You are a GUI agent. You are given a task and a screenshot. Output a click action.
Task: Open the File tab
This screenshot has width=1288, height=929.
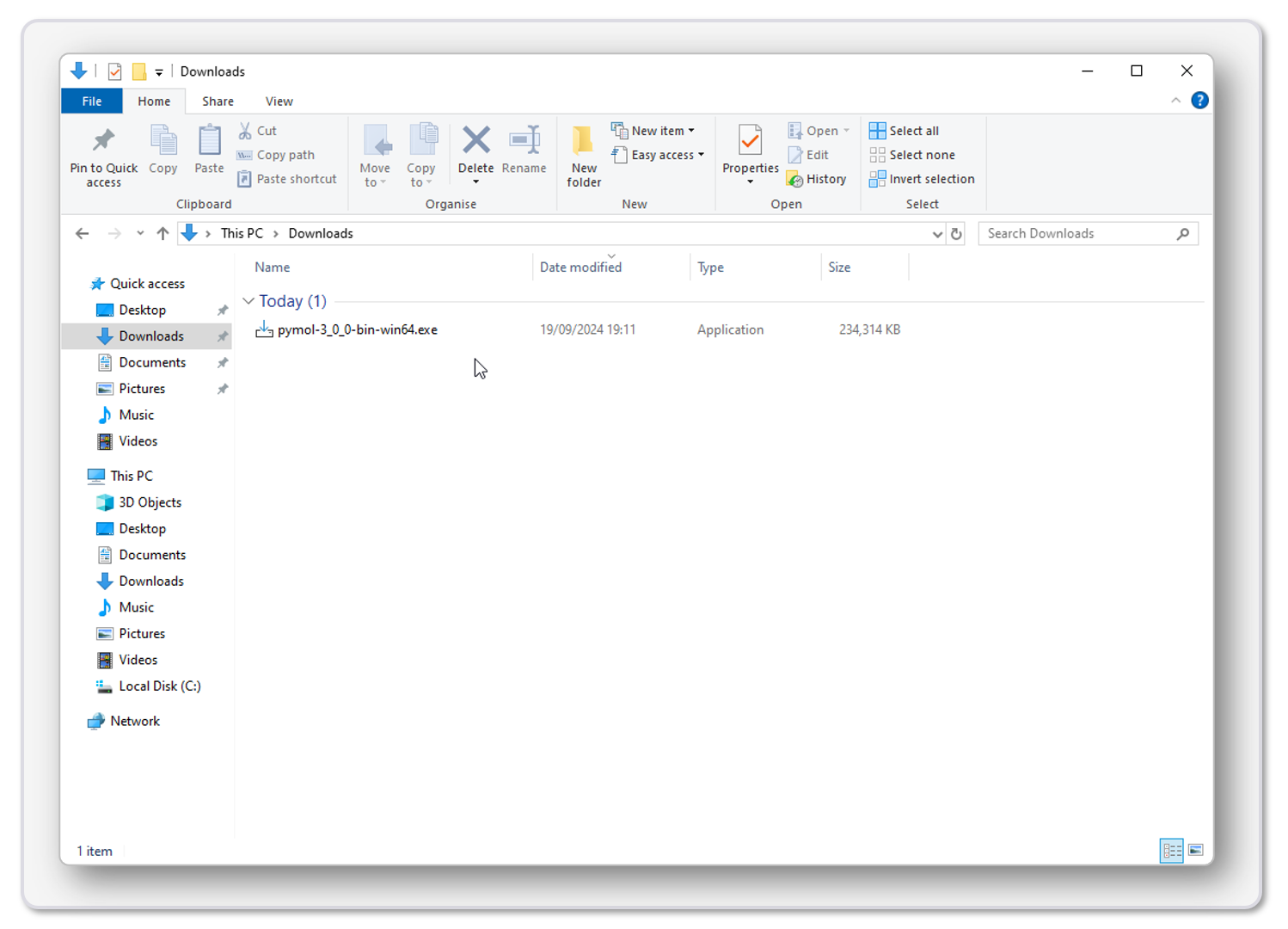coord(92,101)
